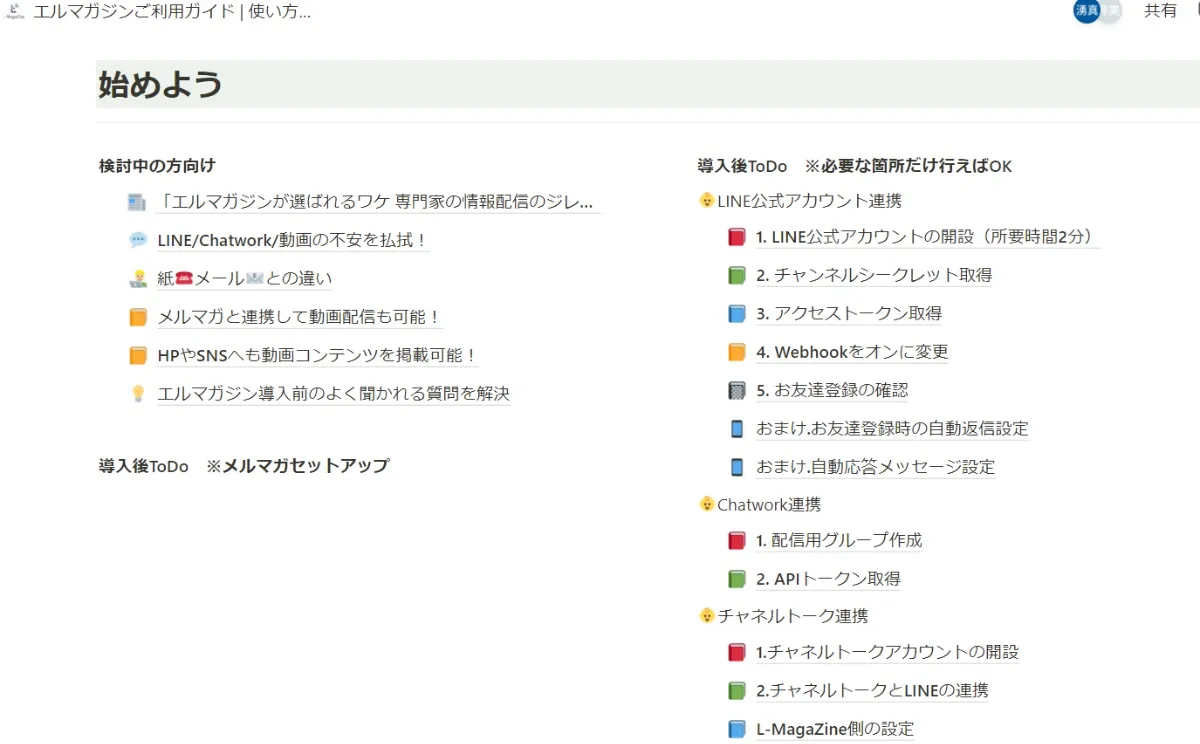The width and height of the screenshot is (1200, 744).
Task: Open メルマガと連携して動画配信も可能！ link
Action: click(x=299, y=317)
